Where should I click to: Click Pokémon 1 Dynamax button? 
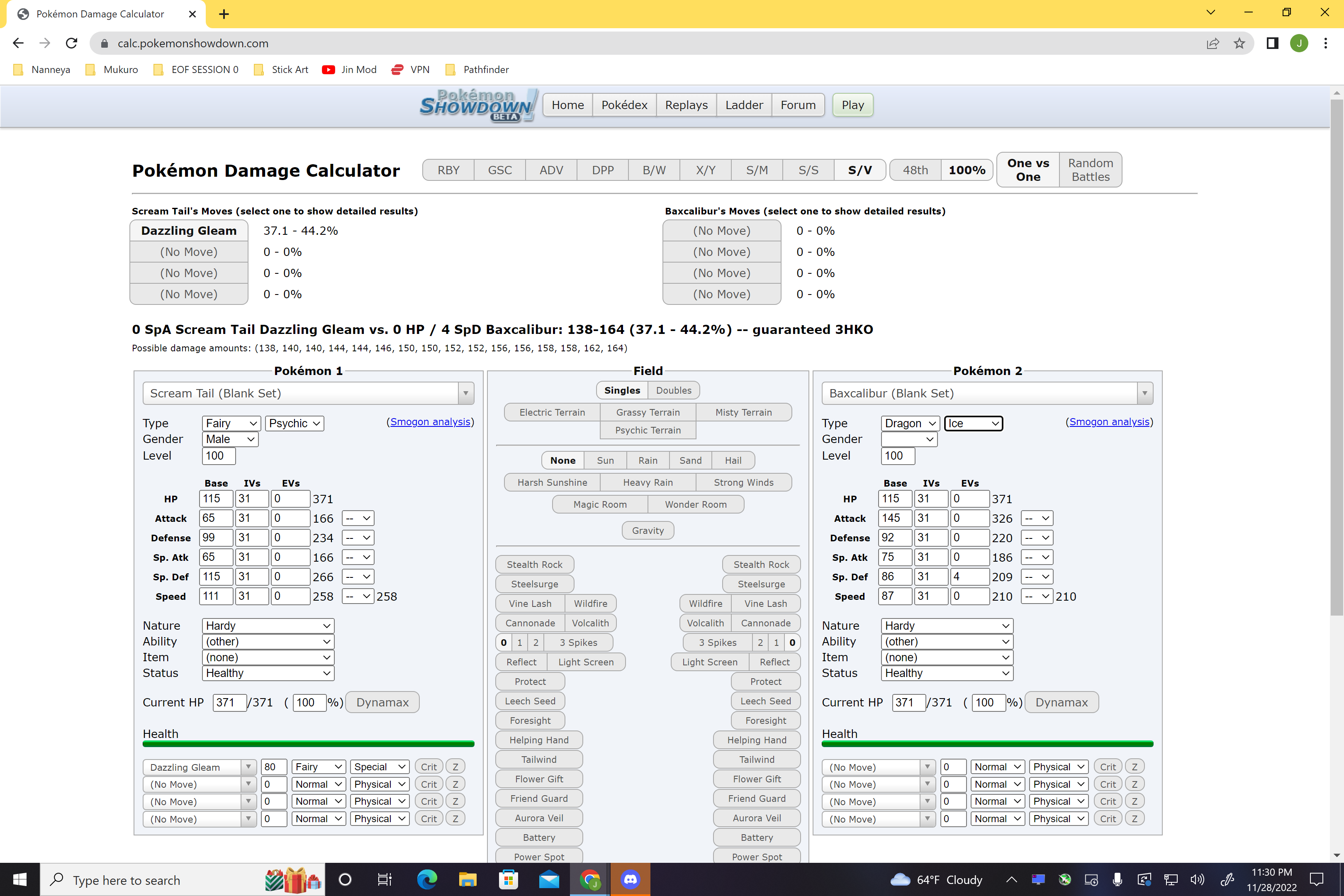coord(382,702)
